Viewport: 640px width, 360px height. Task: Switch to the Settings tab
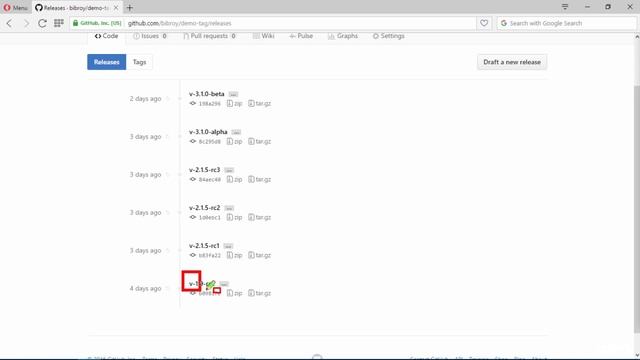pyautogui.click(x=389, y=36)
